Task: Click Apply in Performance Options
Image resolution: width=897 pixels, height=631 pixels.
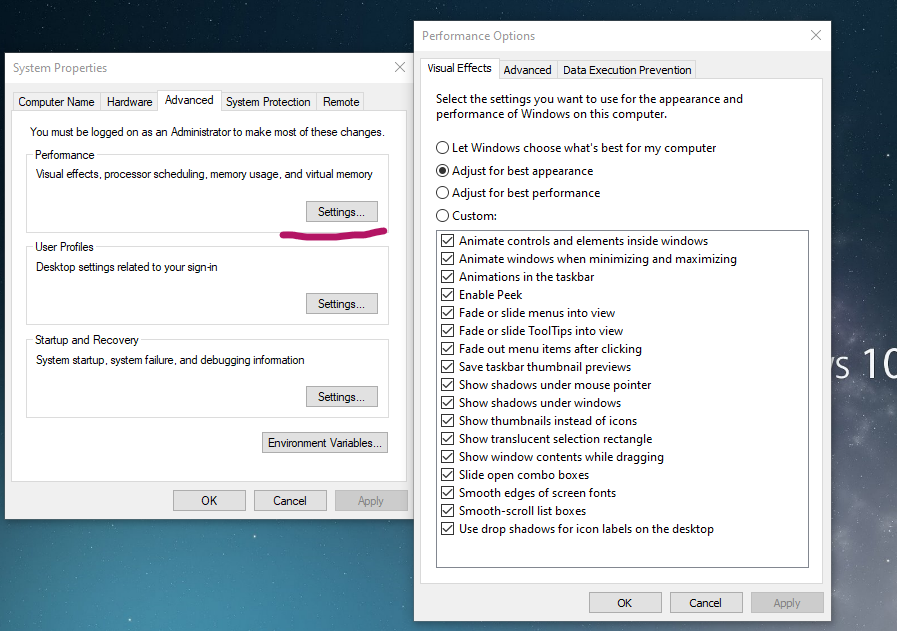Action: point(787,603)
